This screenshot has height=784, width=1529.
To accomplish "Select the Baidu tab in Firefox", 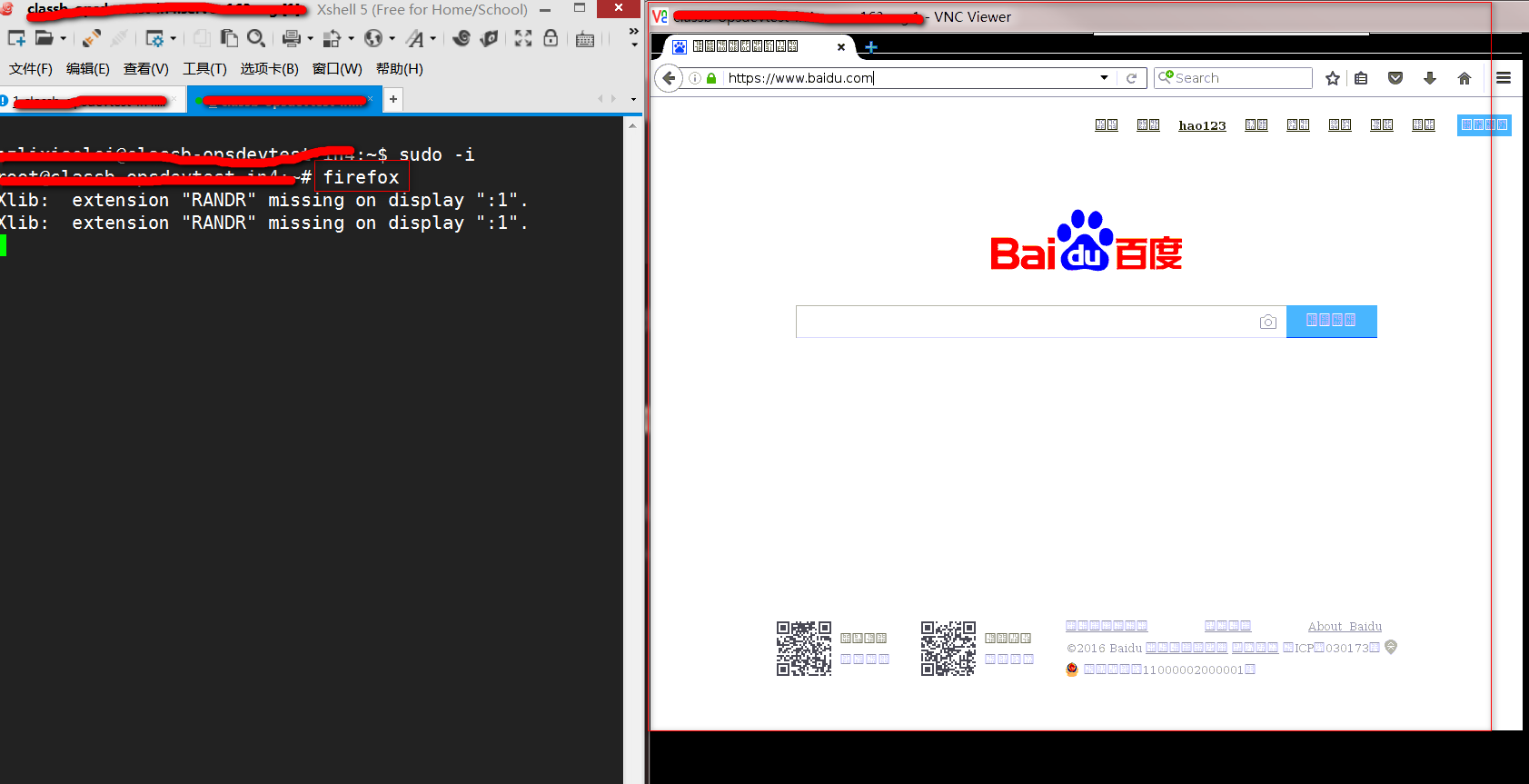I will (x=760, y=46).
